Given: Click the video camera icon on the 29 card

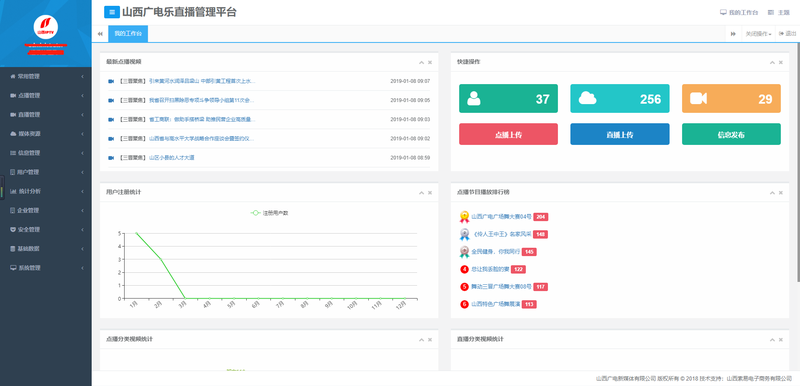Looking at the screenshot, I should [698, 98].
